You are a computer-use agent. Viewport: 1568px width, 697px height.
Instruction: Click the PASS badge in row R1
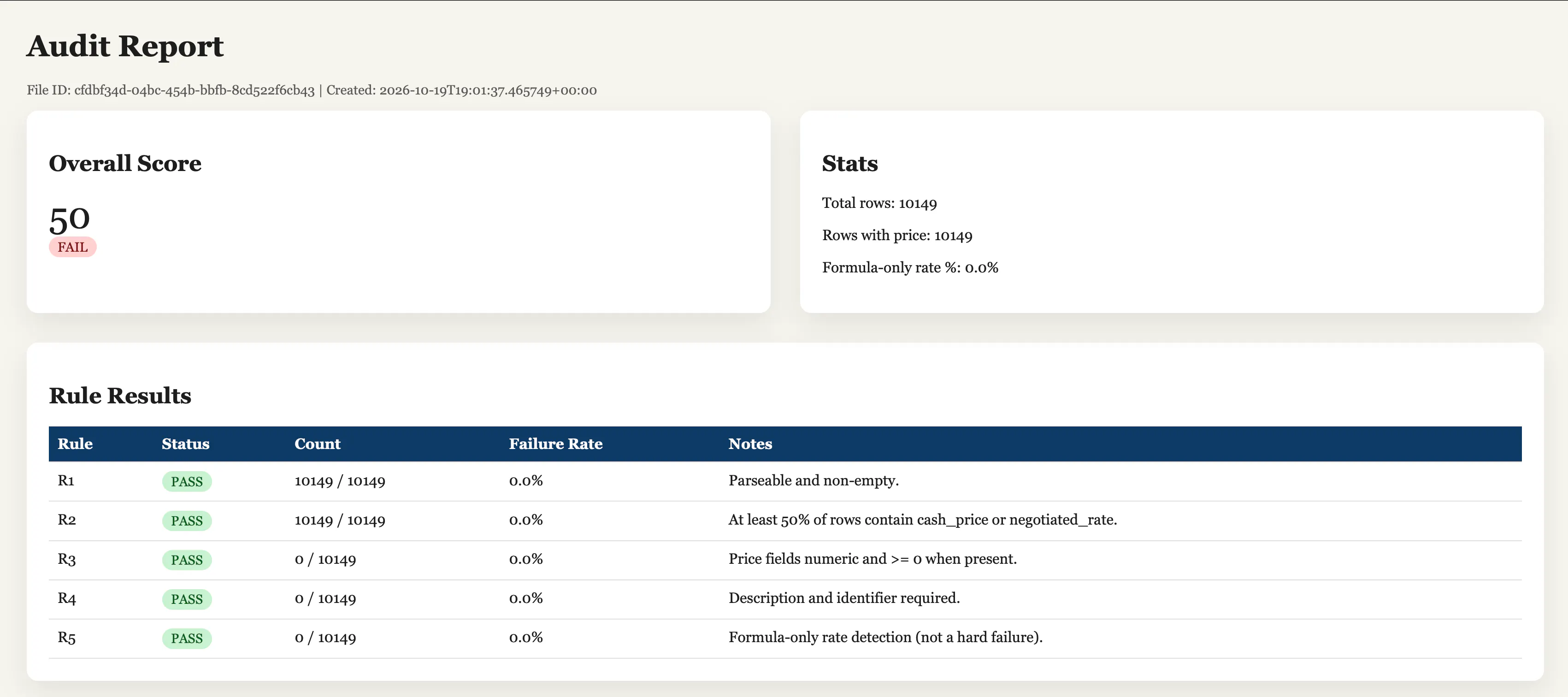(x=187, y=482)
